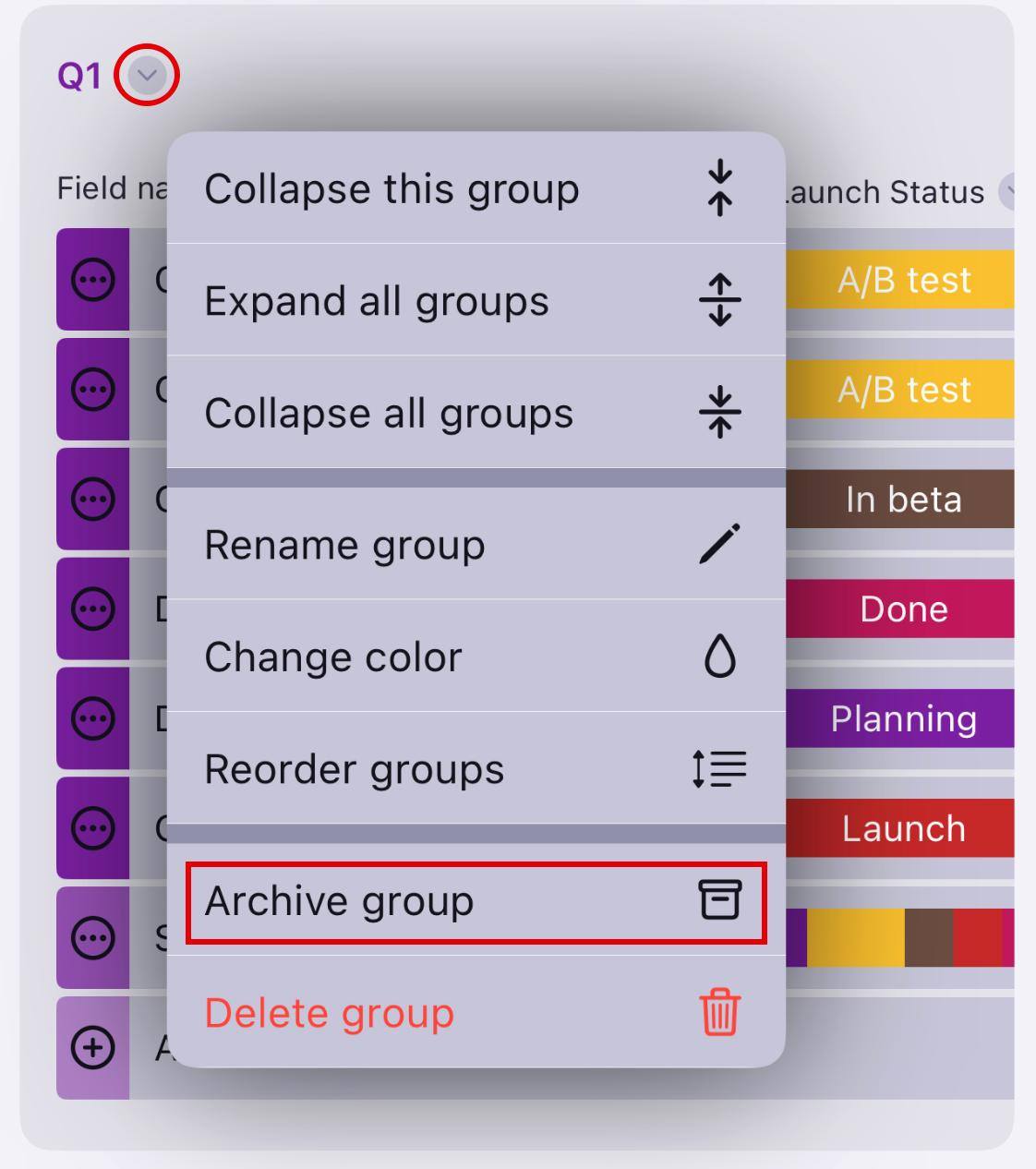Click the Expand all groups arrows icon
Screen dimensions: 1036x1169
point(720,300)
